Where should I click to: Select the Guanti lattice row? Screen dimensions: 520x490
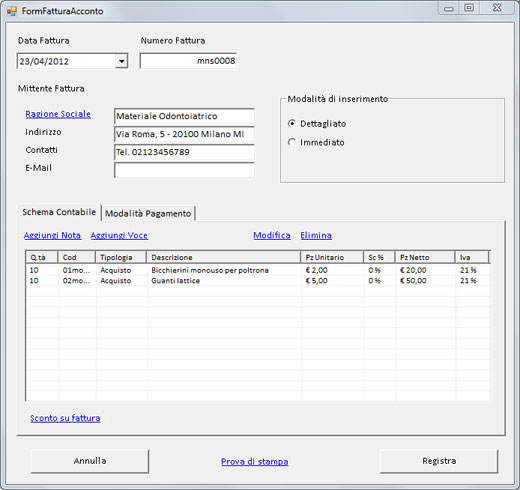258,281
